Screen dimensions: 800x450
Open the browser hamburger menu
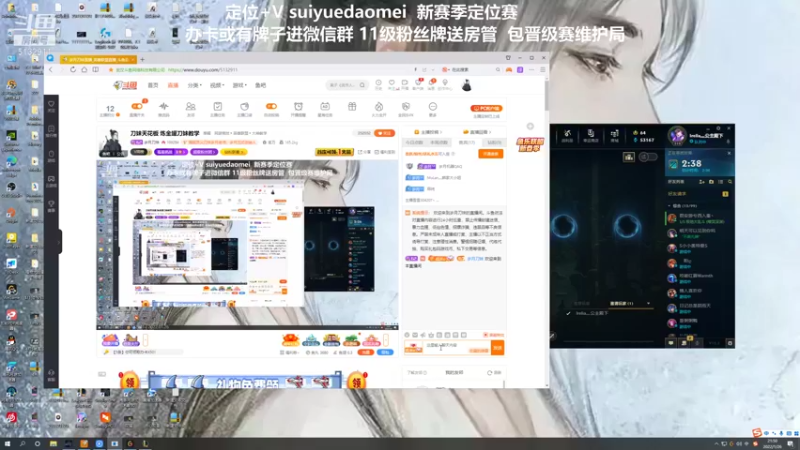point(543,69)
